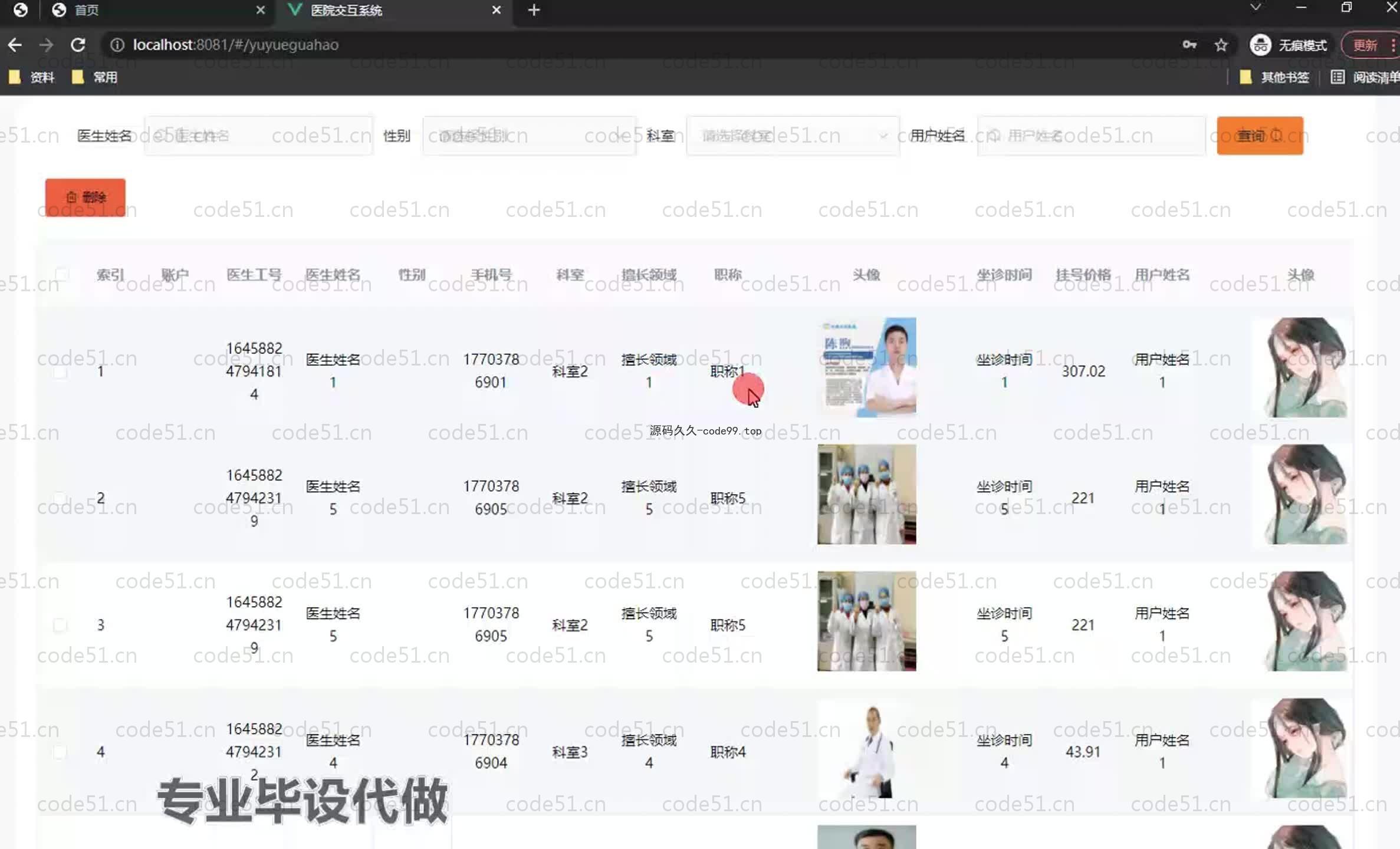This screenshot has width=1400, height=849.
Task: Open the 性别 select dropdown
Action: (x=529, y=136)
